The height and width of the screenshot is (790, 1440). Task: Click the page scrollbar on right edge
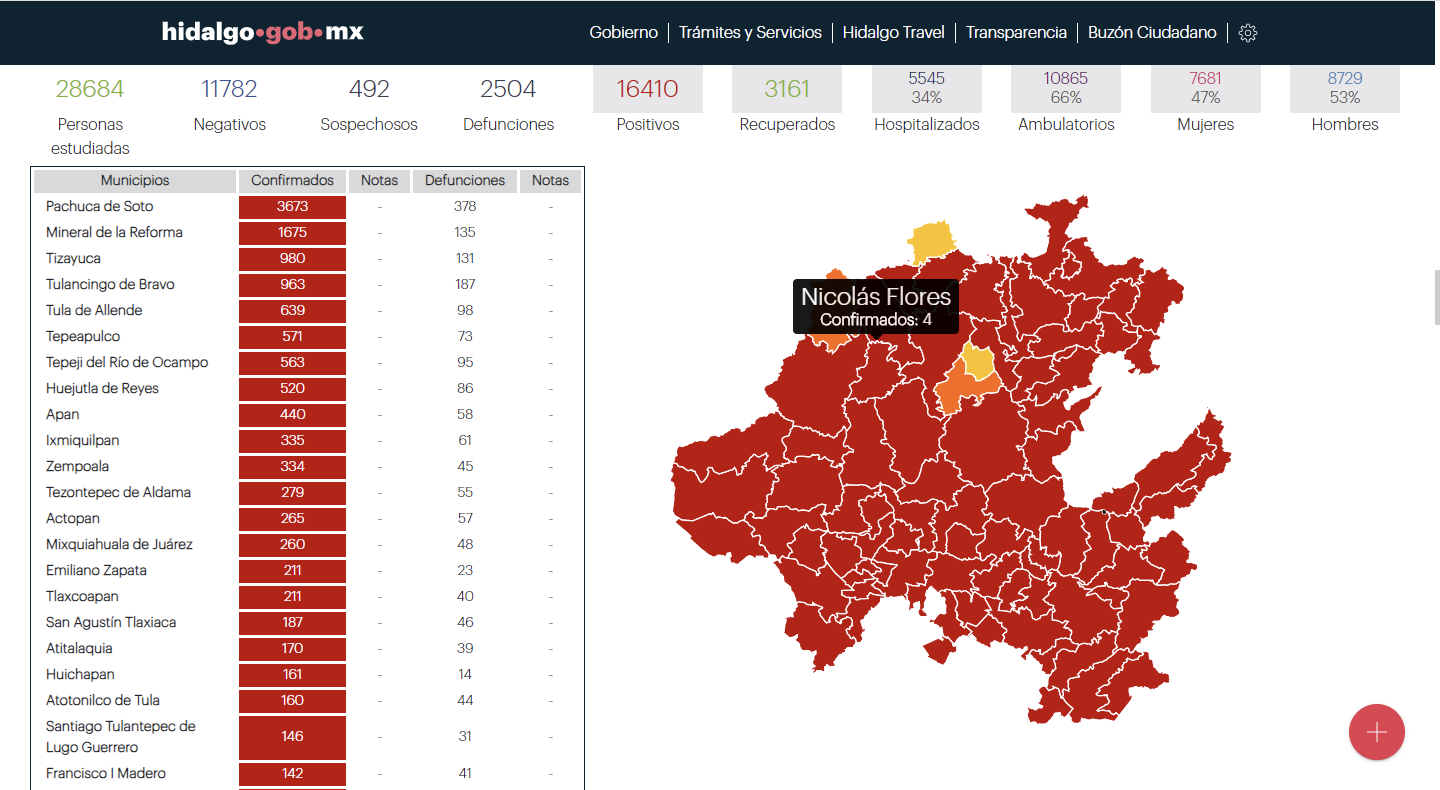pyautogui.click(x=1436, y=297)
